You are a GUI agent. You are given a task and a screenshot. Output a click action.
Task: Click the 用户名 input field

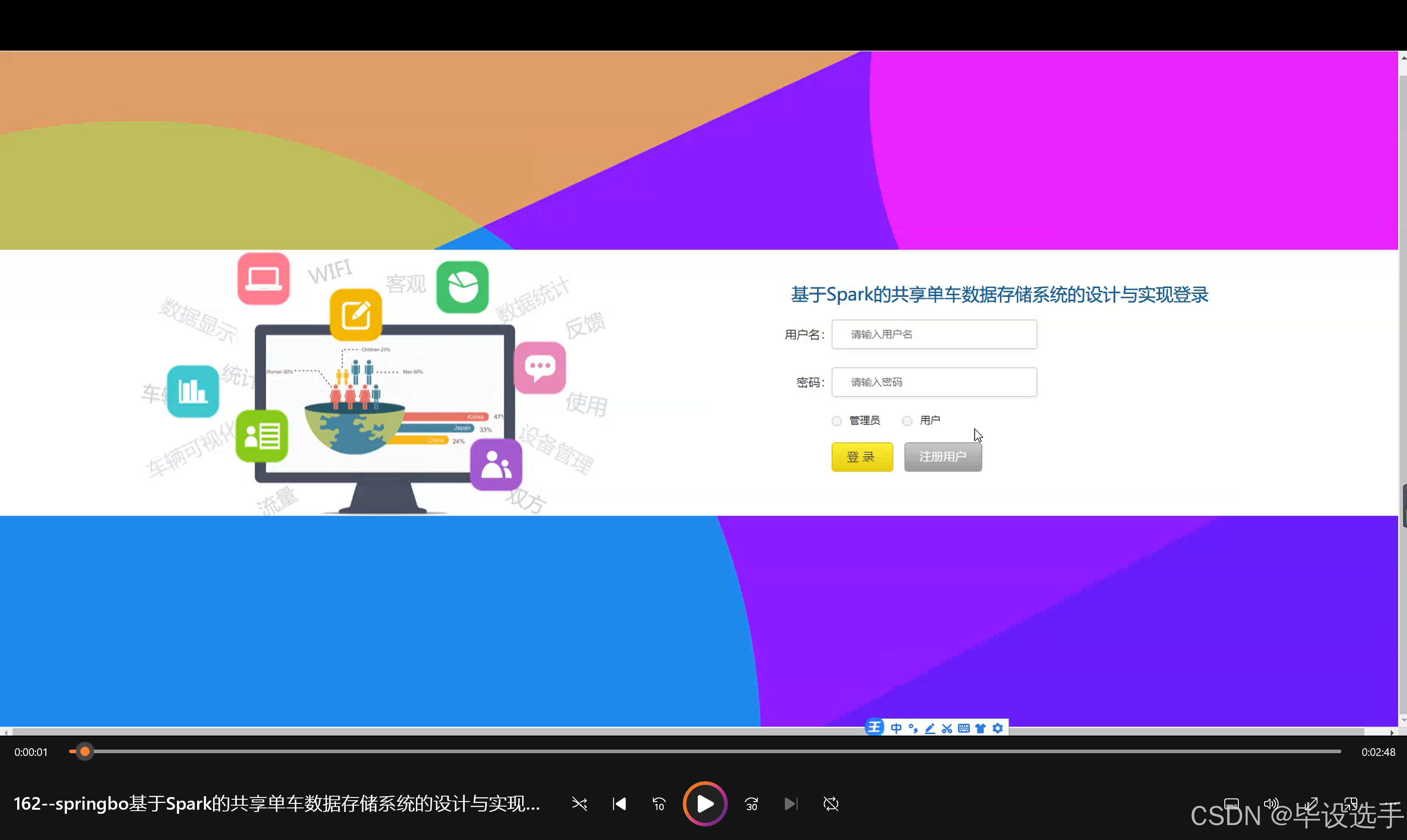point(934,334)
